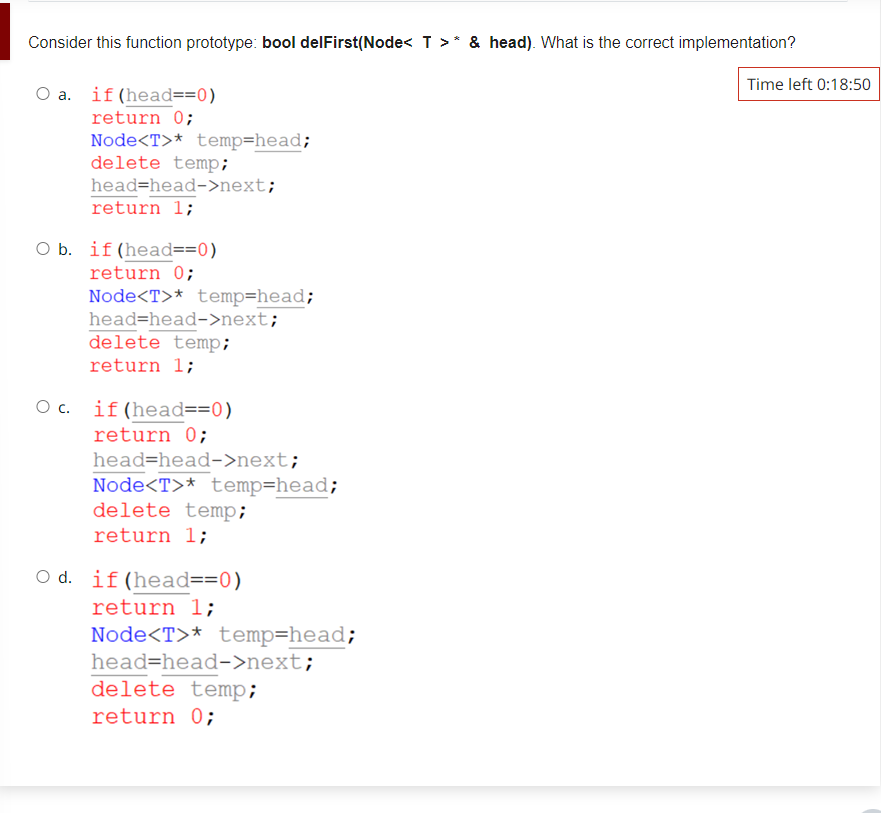Click the dark red bar at top left
This screenshot has width=881, height=813.
[x=5, y=32]
